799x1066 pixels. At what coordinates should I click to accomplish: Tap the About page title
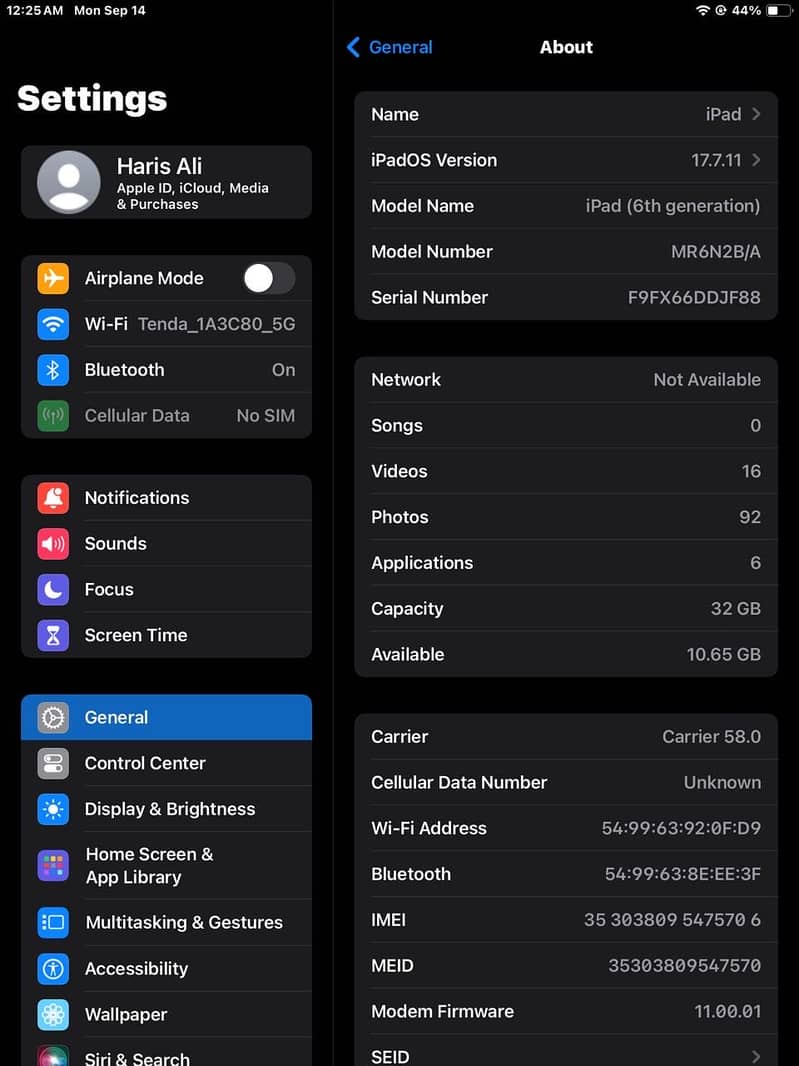566,47
